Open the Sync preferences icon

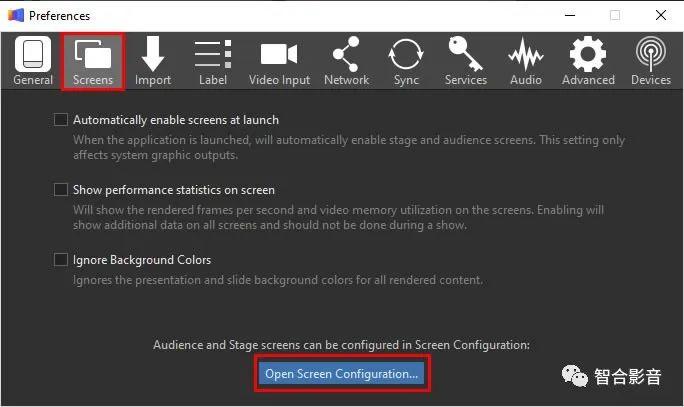tap(406, 55)
